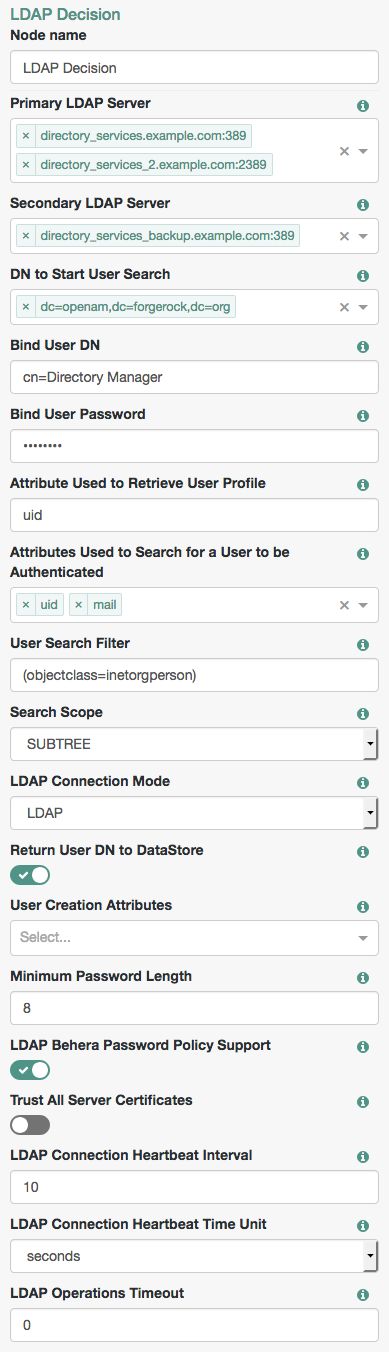Disable Return User DN to DataStore
Image resolution: width=389 pixels, height=1352 pixels.
point(30,875)
